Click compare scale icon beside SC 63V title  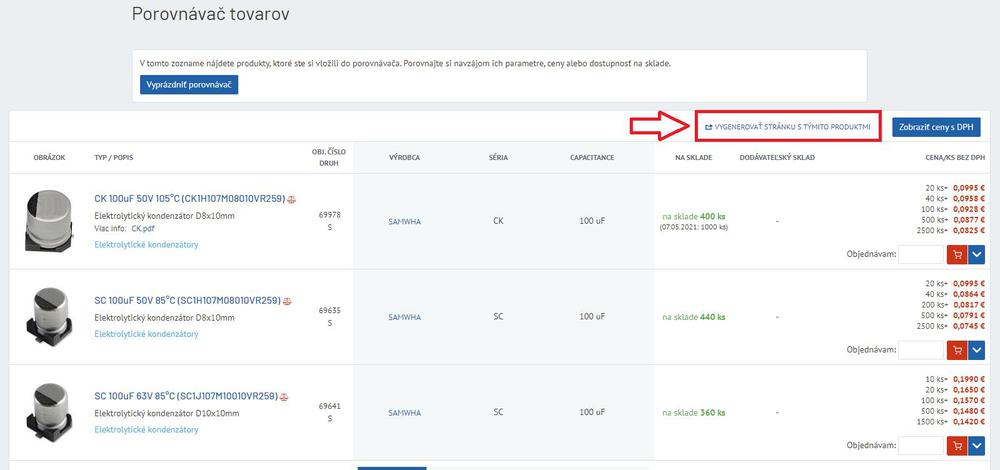click(284, 397)
